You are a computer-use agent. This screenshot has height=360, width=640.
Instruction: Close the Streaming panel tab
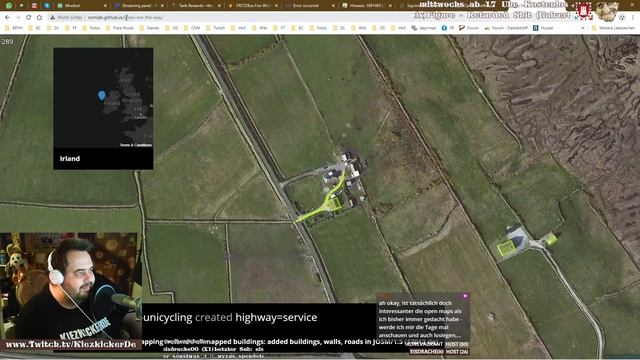162,6
